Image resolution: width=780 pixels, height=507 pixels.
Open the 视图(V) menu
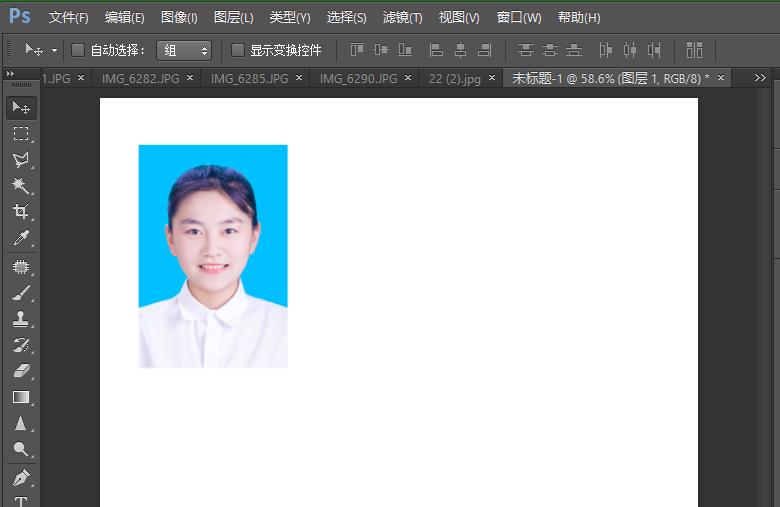coord(459,17)
